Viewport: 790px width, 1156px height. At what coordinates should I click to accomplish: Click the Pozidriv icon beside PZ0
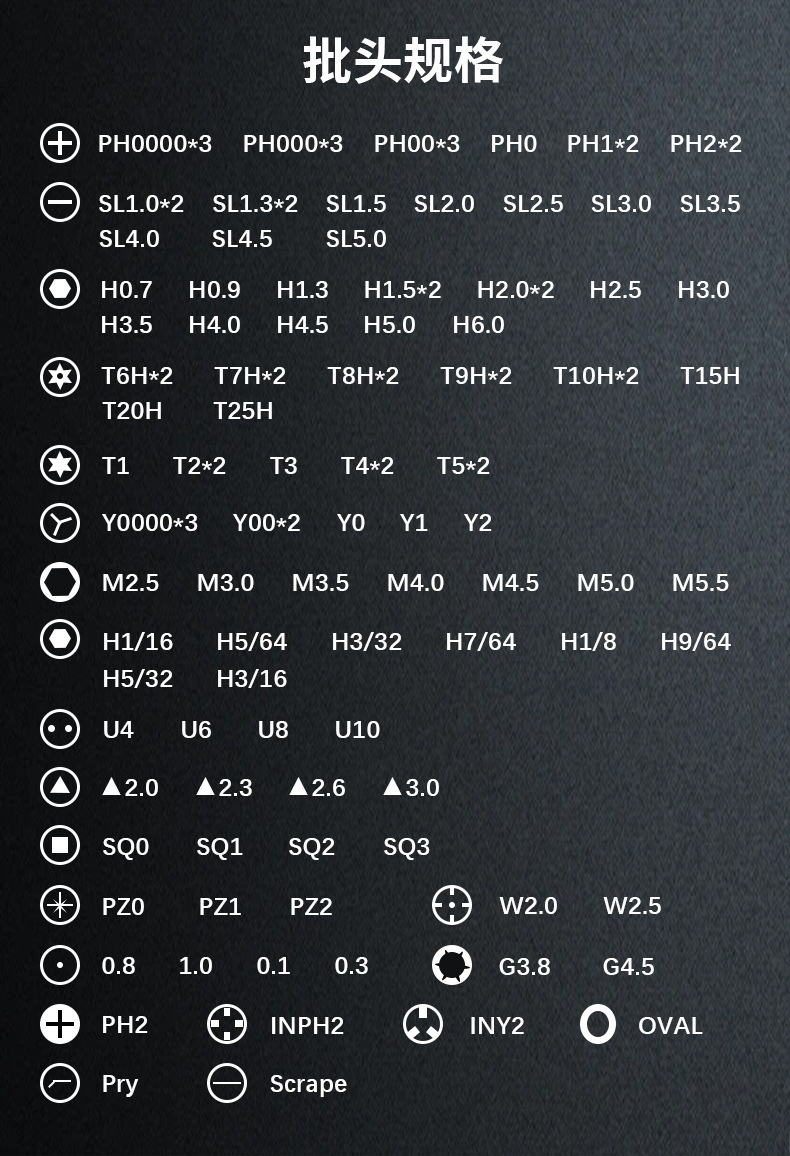click(60, 906)
